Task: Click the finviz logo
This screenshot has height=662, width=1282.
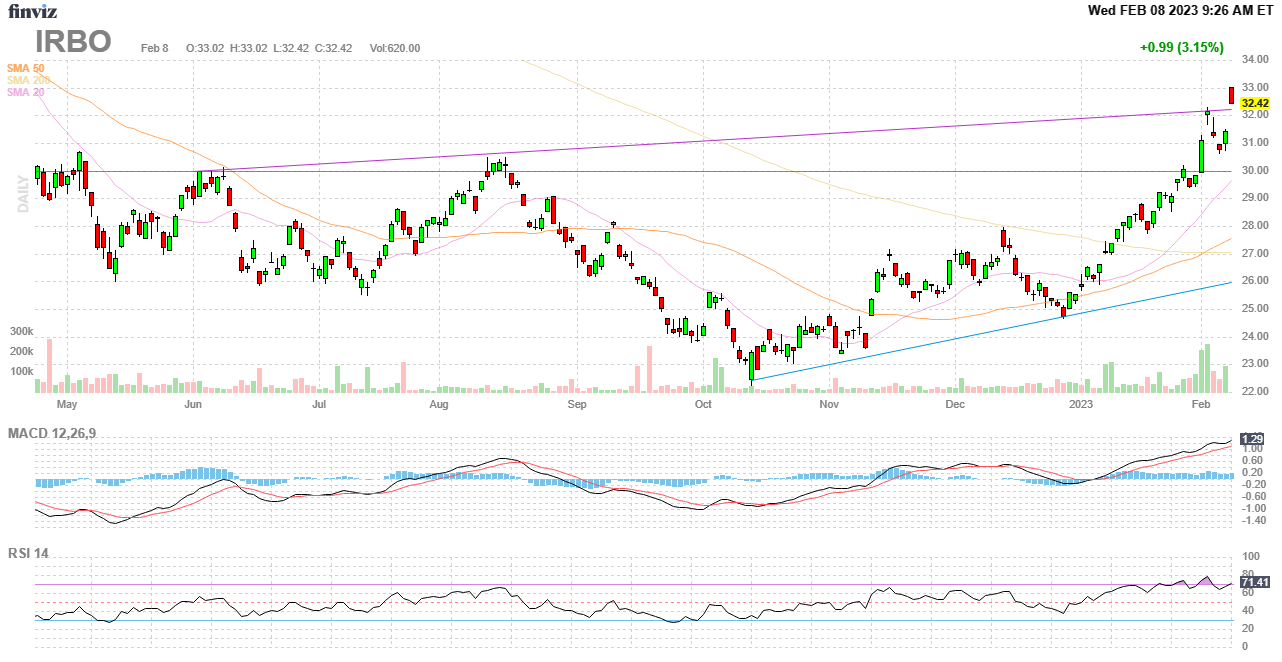Action: [33, 11]
